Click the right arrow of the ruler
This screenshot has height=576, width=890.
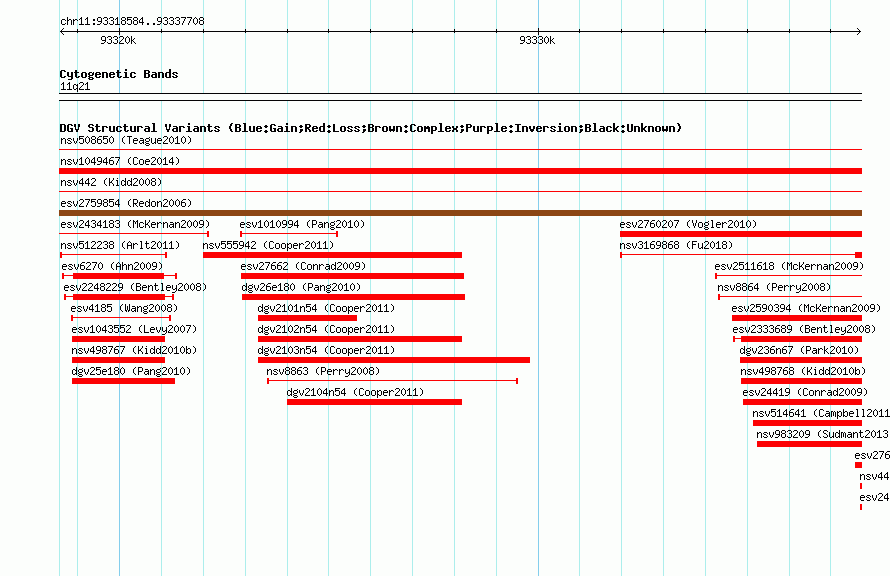(859, 32)
